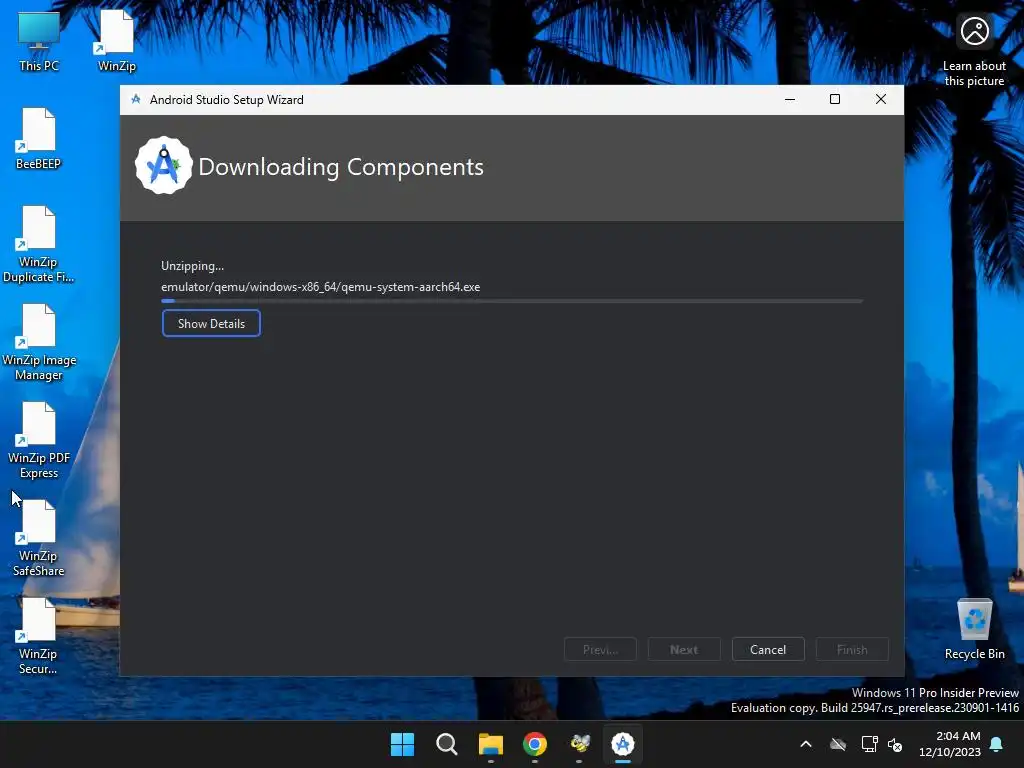Maximize the Android Studio Setup Wizard window

(x=835, y=99)
